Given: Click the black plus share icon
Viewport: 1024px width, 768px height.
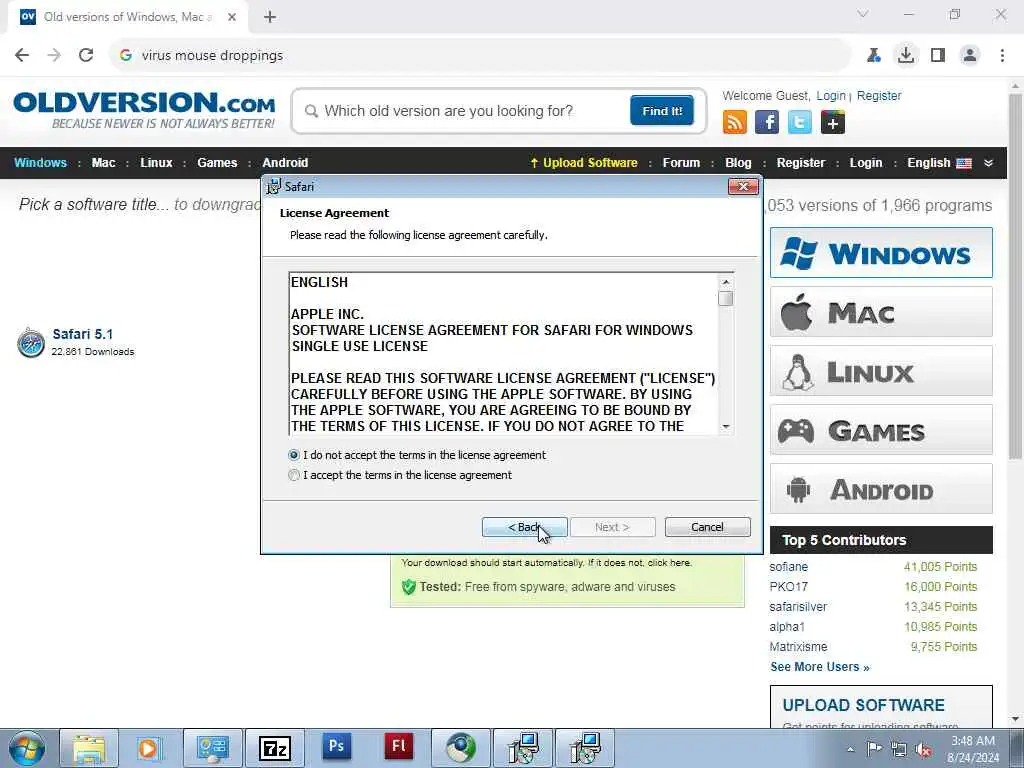Looking at the screenshot, I should click(833, 122).
